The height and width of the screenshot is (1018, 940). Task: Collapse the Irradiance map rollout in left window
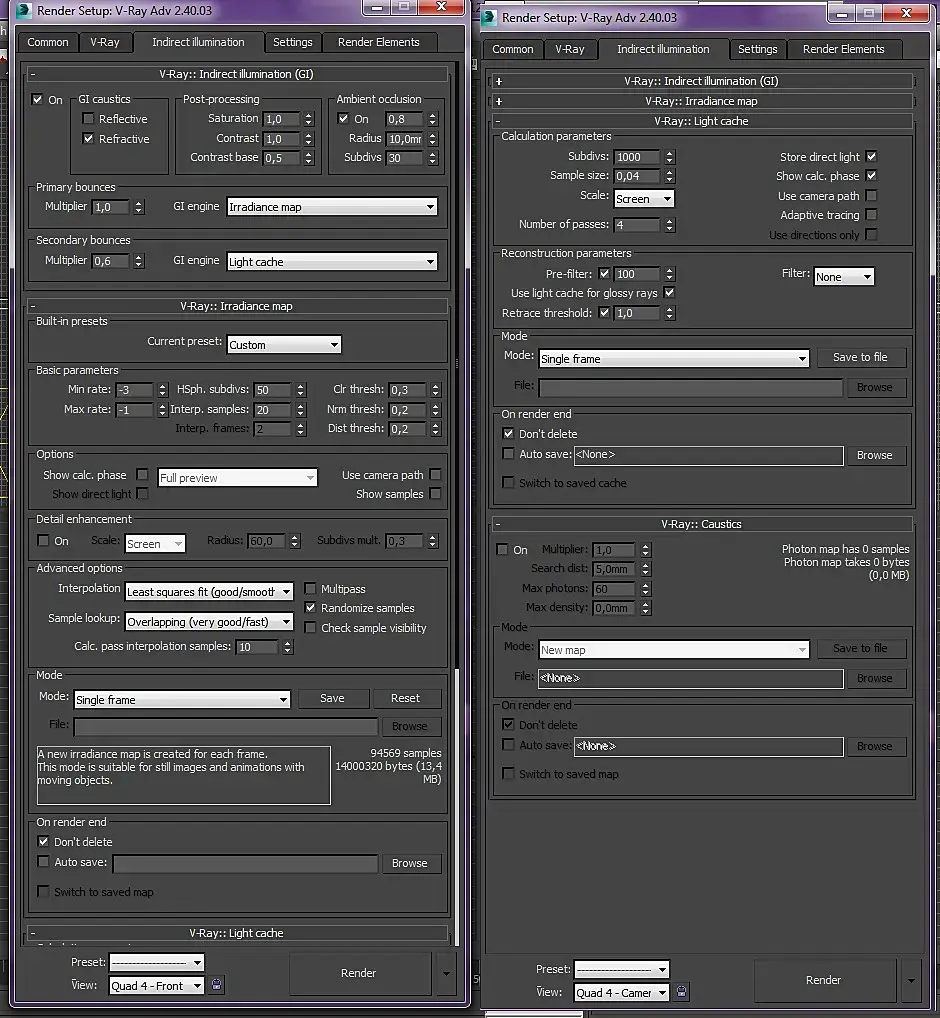(x=33, y=306)
